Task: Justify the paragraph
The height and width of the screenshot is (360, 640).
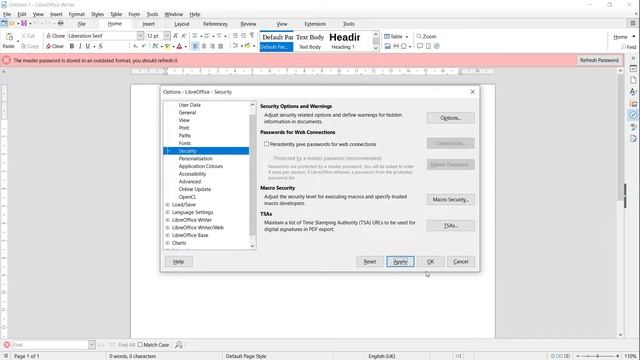Action: [220, 46]
